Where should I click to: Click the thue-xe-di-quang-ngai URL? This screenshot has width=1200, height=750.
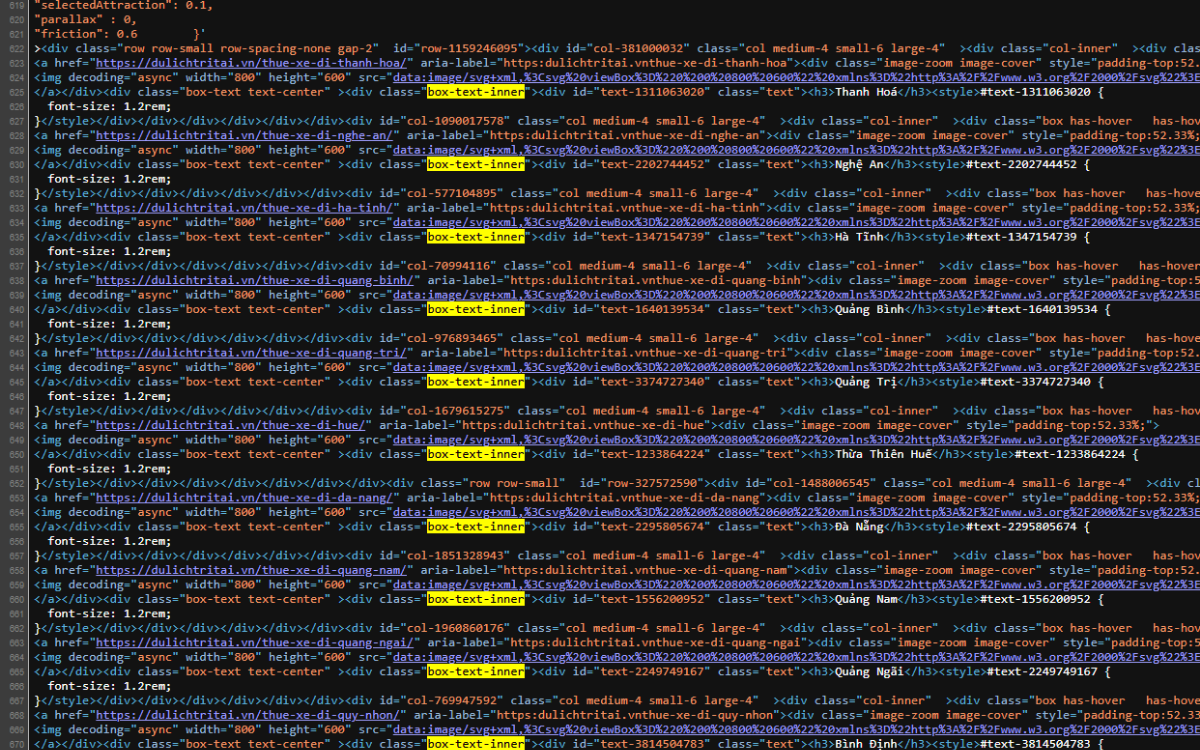(x=255, y=643)
